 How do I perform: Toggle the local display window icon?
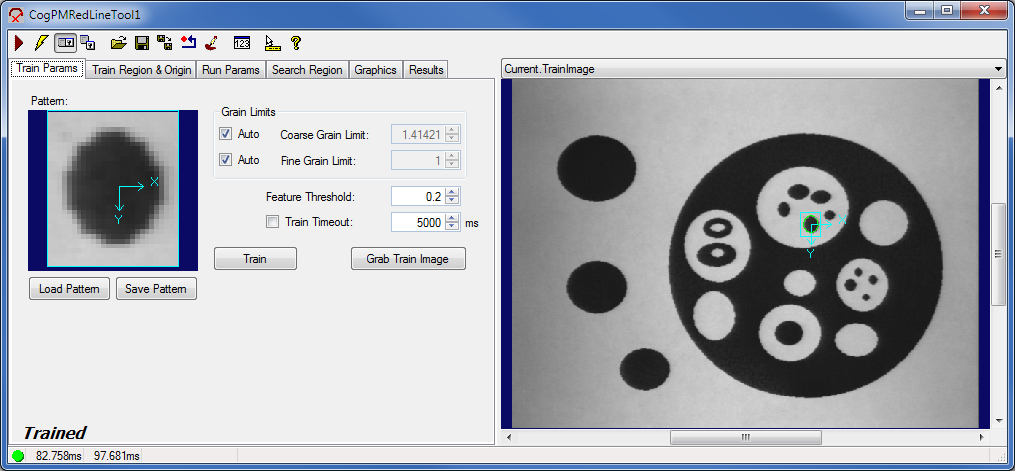click(x=65, y=43)
